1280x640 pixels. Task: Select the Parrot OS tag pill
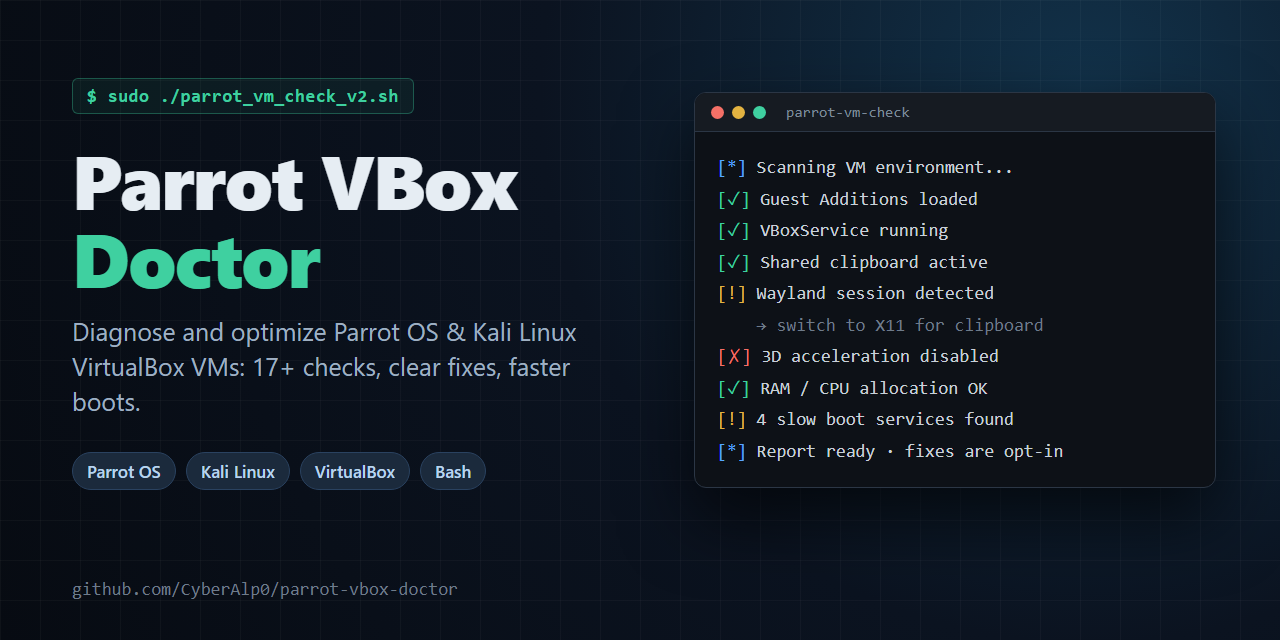pos(124,471)
